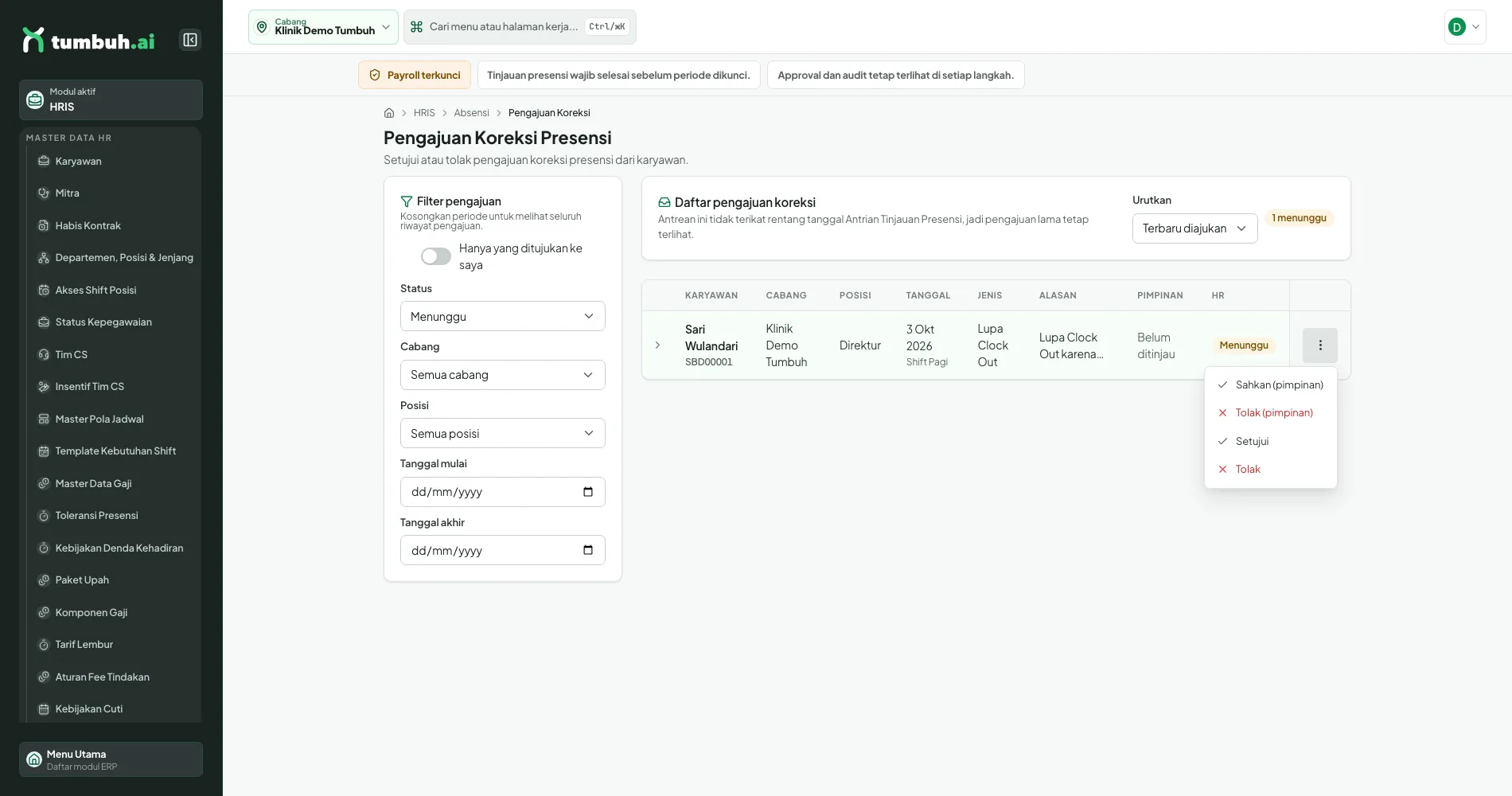Image resolution: width=1512 pixels, height=796 pixels.
Task: Click the Master Data Gaji icon
Action: pos(44,483)
